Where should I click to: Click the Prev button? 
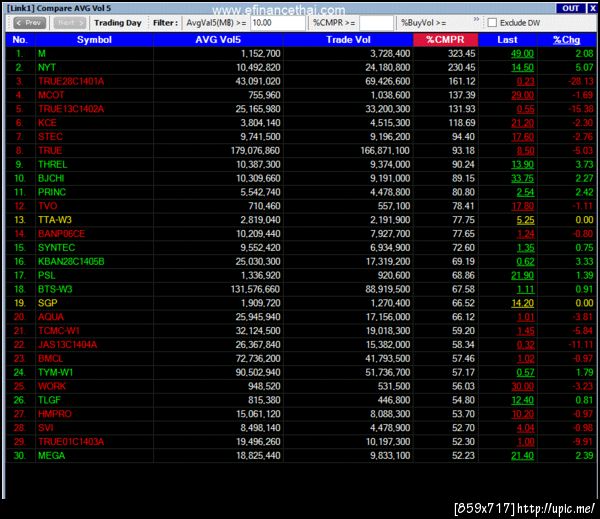click(x=29, y=23)
